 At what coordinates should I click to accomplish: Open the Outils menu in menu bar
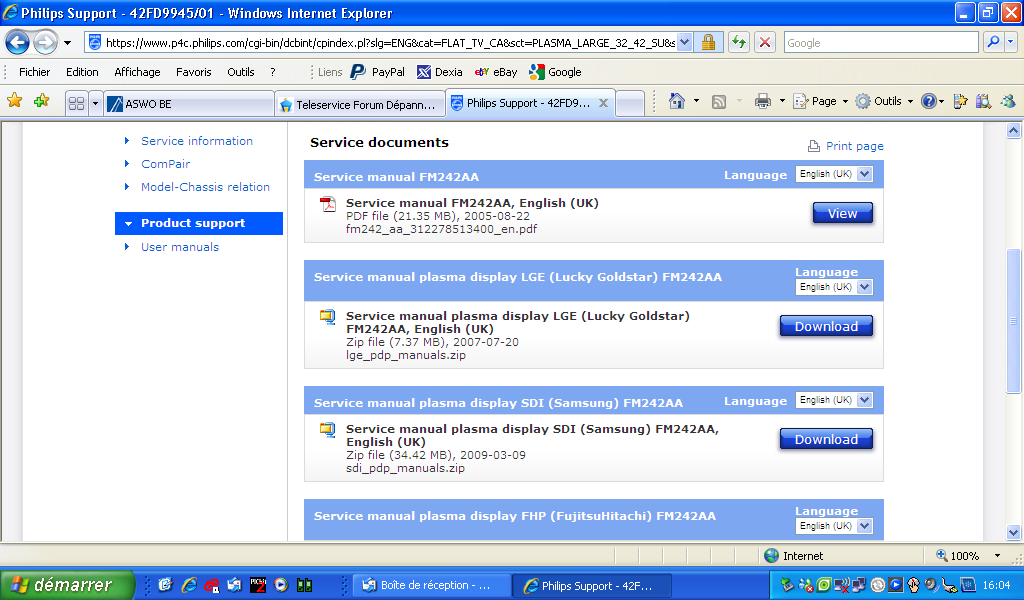click(240, 72)
